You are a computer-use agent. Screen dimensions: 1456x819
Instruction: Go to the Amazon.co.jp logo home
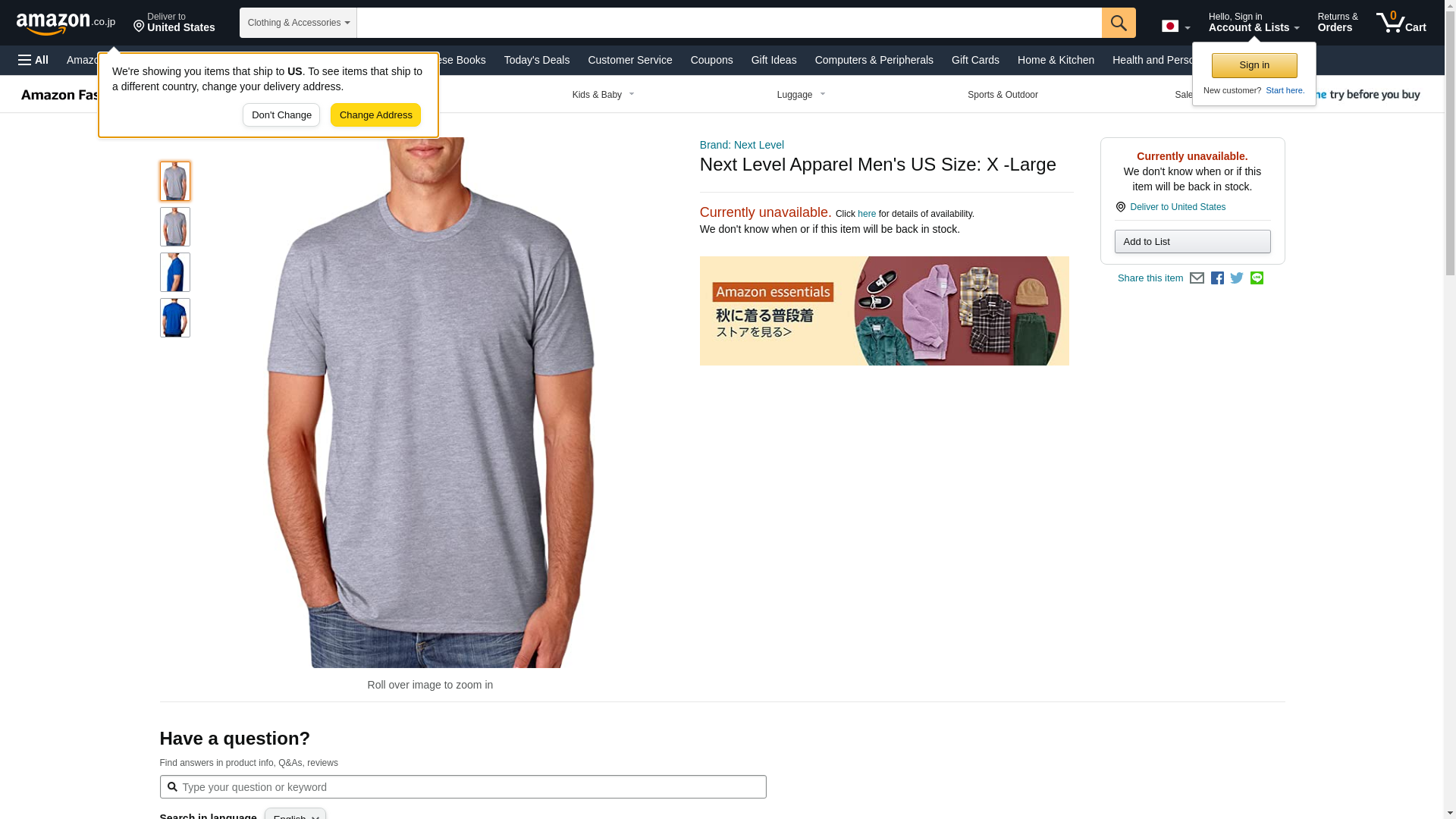point(66,23)
